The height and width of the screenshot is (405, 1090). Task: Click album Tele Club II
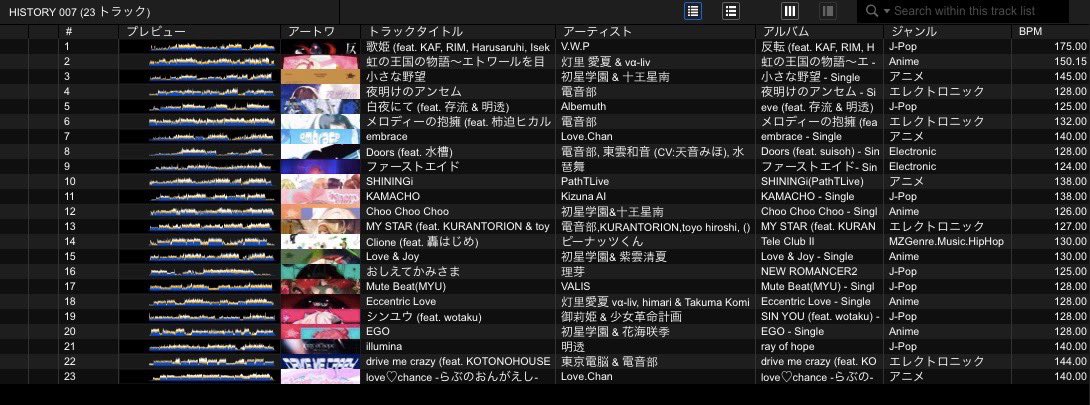788,242
